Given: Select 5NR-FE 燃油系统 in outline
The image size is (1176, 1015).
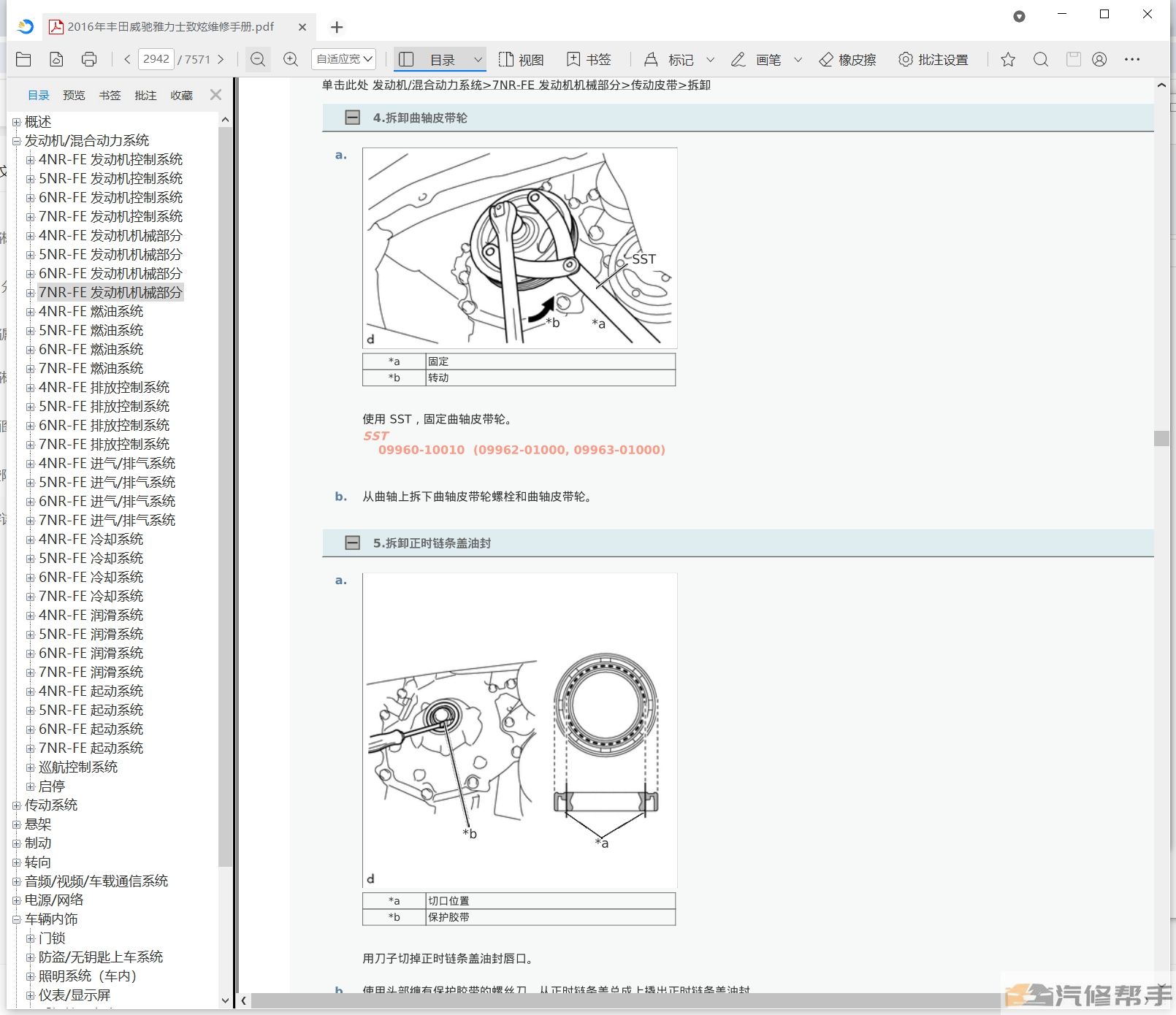Looking at the screenshot, I should [91, 330].
